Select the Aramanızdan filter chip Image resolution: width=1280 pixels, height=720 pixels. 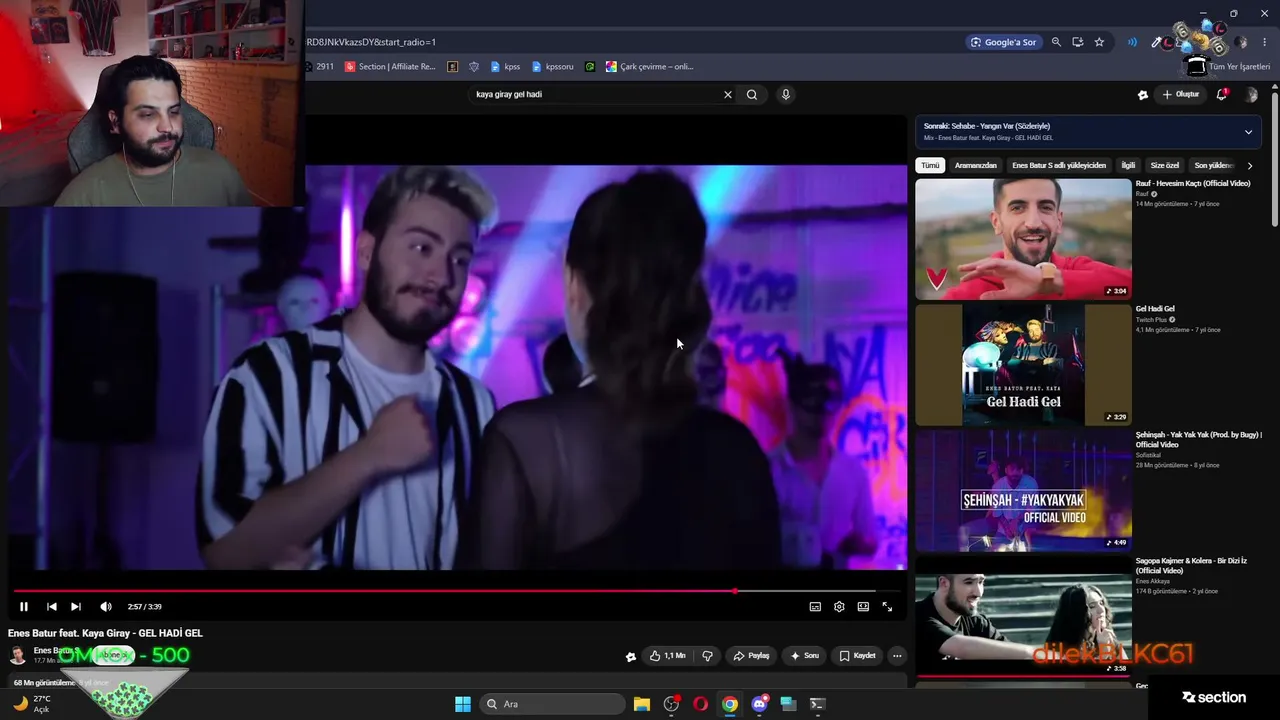pyautogui.click(x=976, y=165)
